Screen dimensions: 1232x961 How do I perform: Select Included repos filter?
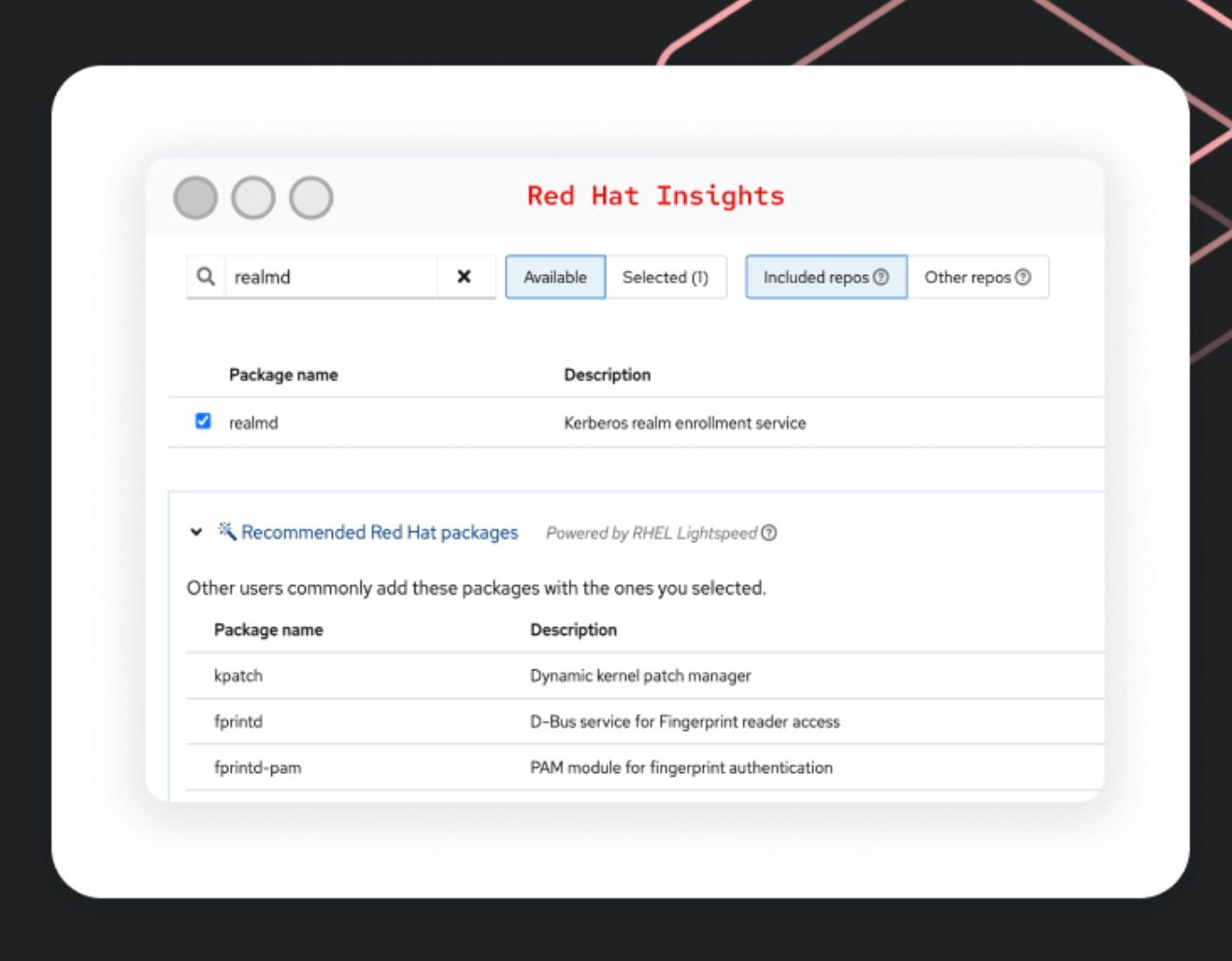pyautogui.click(x=825, y=277)
